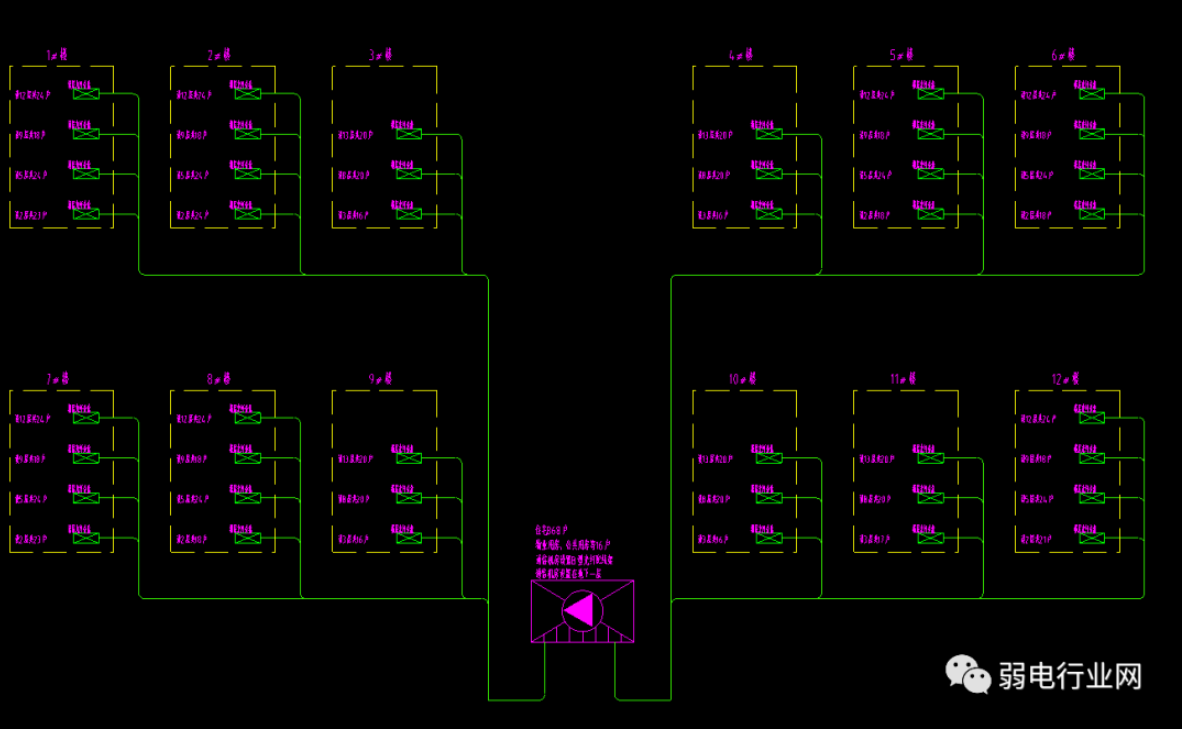1185x735 pixels.
Task: Select the bottom junction box in building 2#
Action: (x=247, y=214)
